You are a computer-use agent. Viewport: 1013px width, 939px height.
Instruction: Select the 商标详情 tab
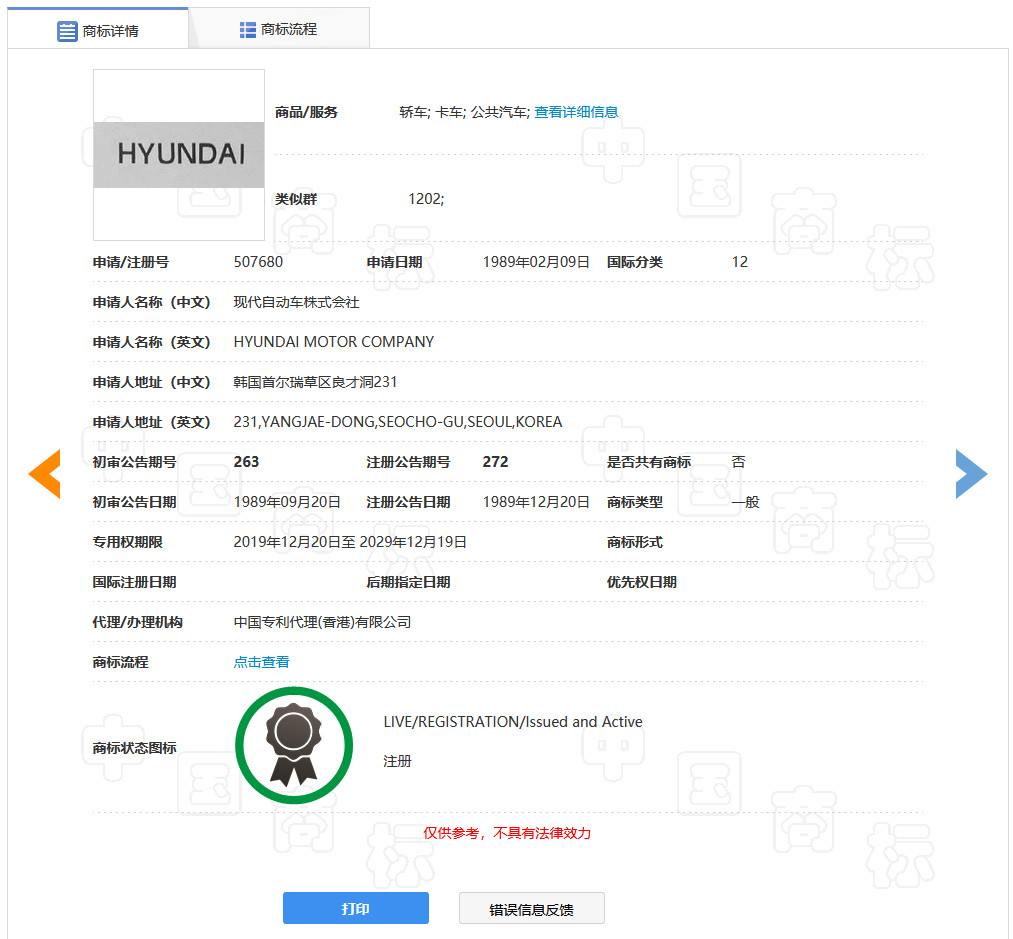tap(110, 31)
